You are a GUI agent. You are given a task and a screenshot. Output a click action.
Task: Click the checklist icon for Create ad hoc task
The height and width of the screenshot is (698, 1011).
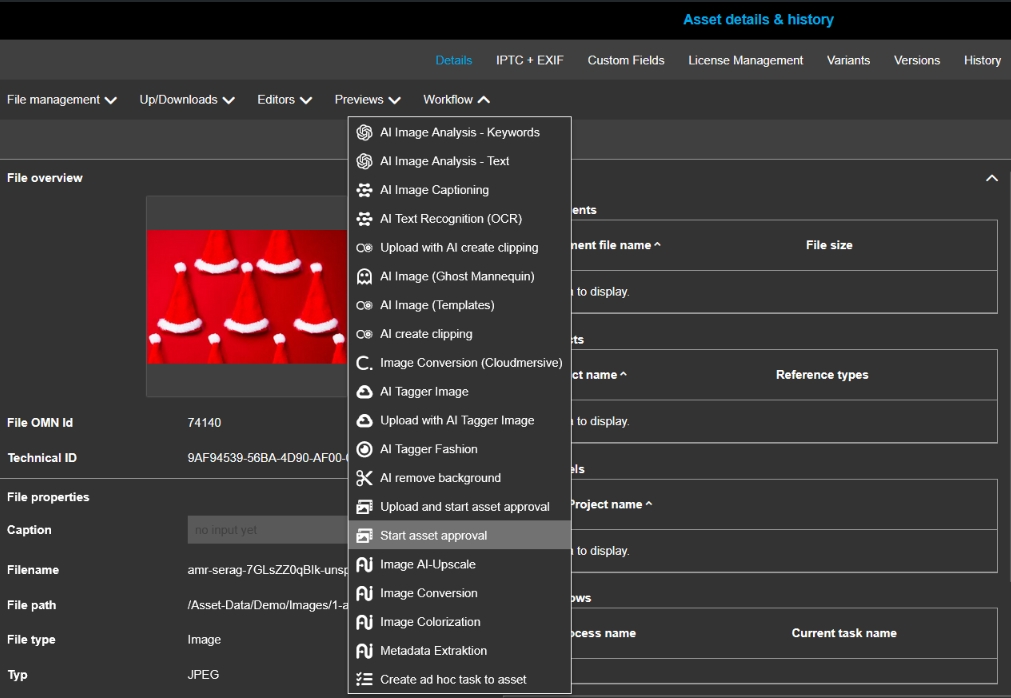364,680
